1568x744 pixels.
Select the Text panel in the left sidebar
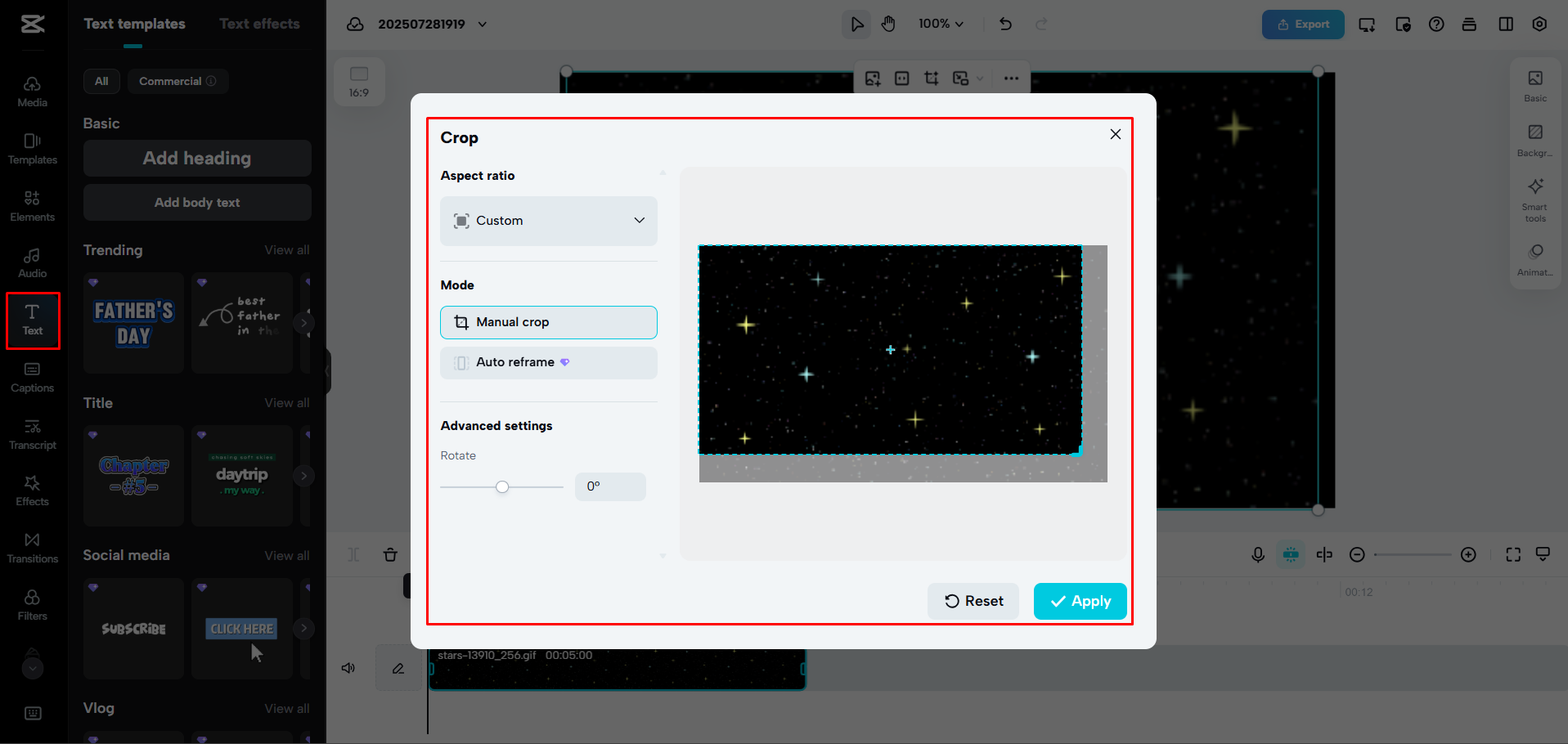pyautogui.click(x=33, y=320)
